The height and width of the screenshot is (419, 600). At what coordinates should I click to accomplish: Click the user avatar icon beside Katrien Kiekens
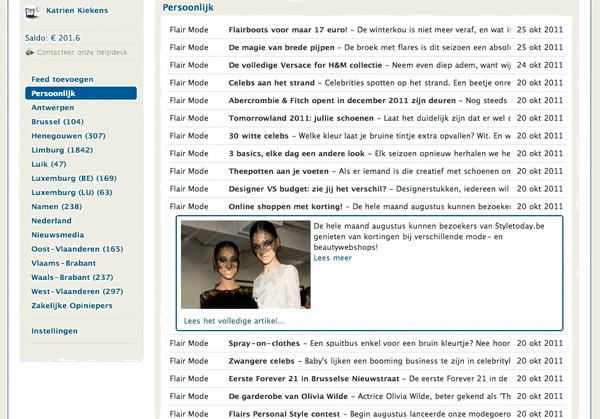coord(32,12)
